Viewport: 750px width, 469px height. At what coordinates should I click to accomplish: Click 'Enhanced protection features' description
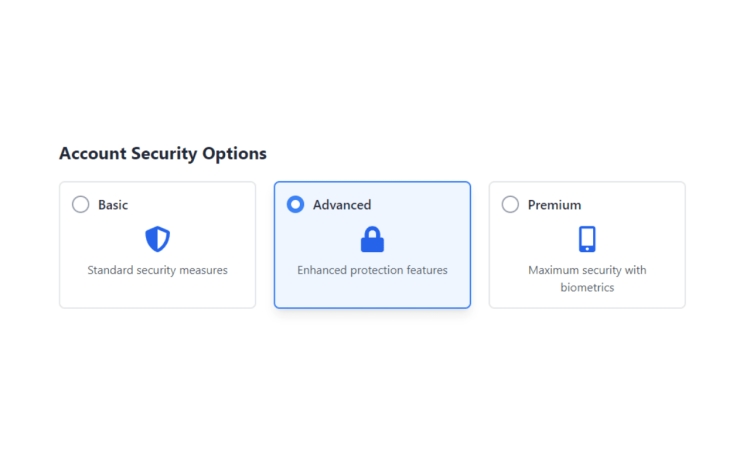click(x=372, y=270)
